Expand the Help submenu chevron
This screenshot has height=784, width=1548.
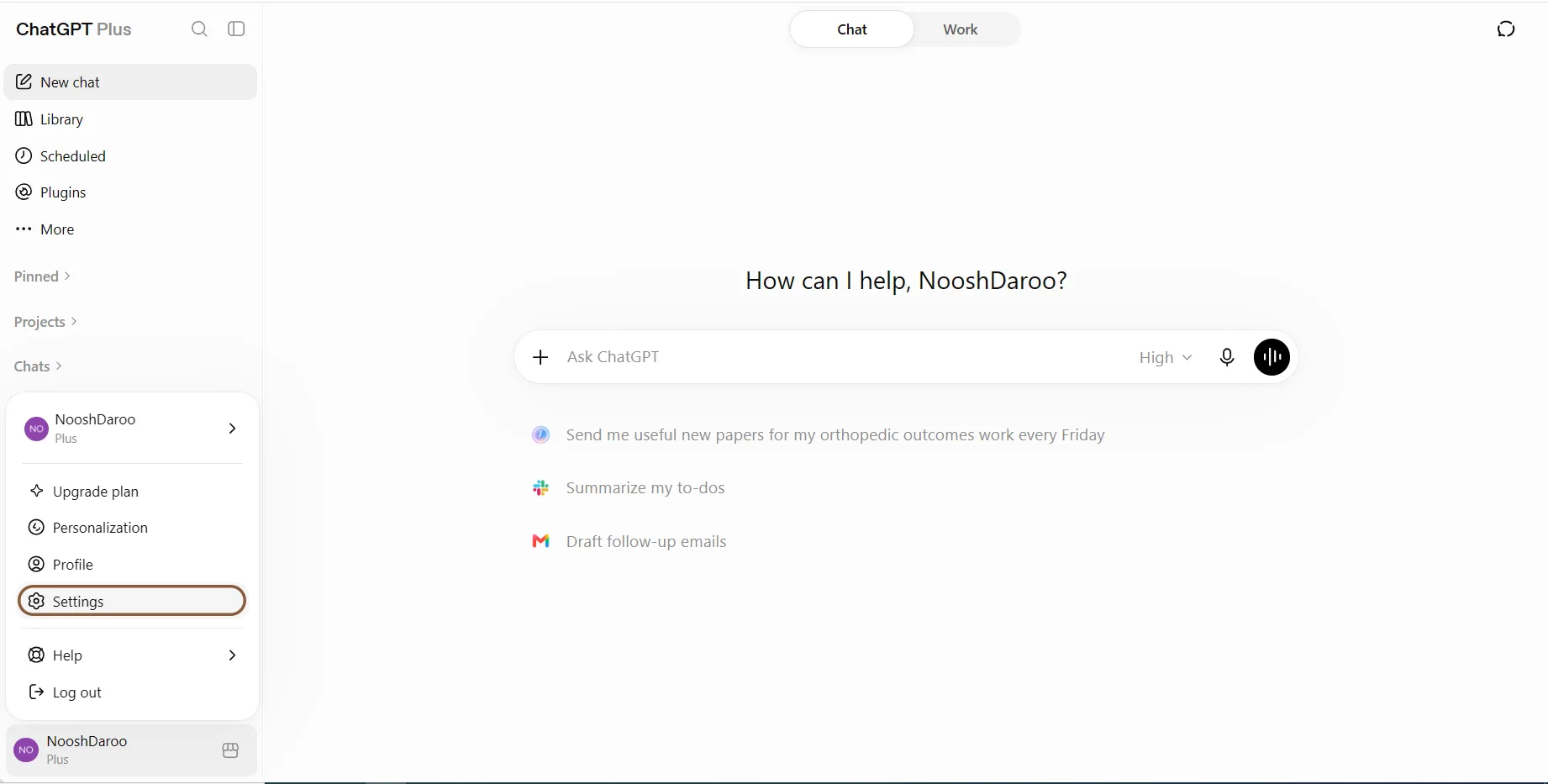coord(232,655)
